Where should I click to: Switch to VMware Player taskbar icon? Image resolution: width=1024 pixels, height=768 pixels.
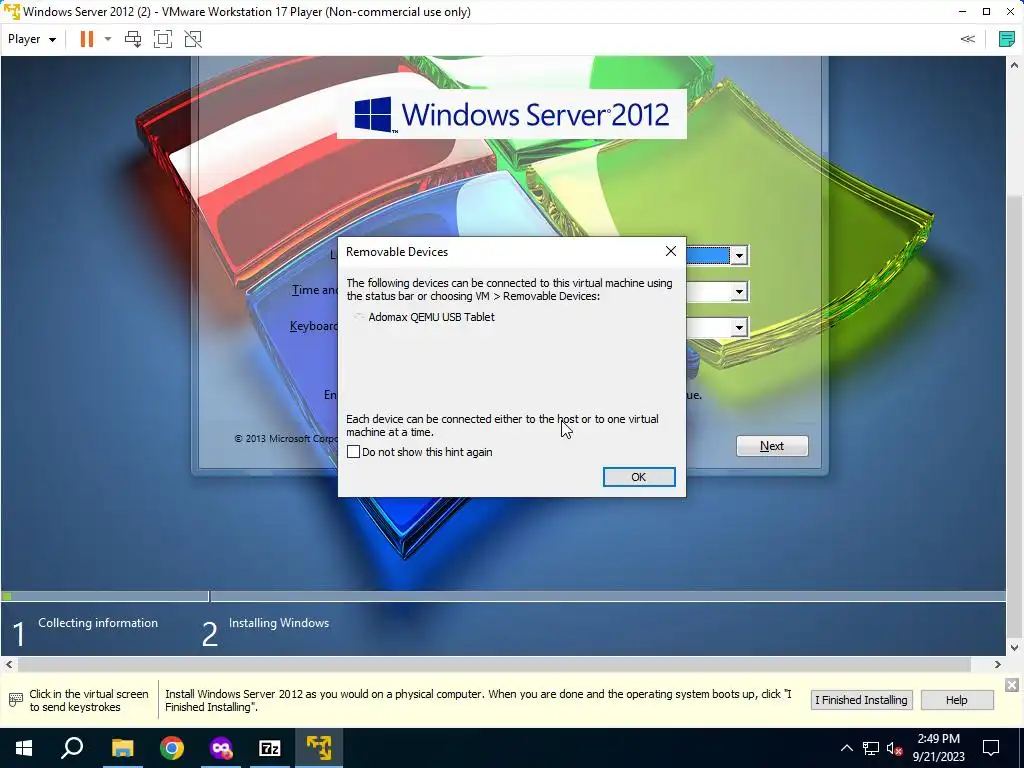[x=319, y=748]
